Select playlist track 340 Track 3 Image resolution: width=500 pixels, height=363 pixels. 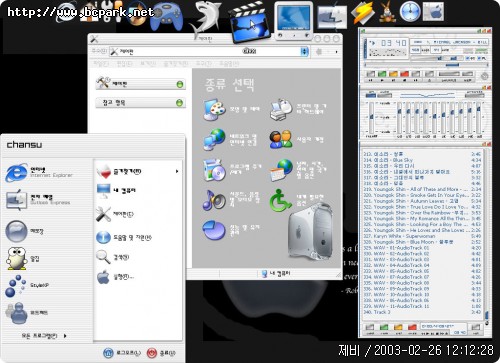422,312
